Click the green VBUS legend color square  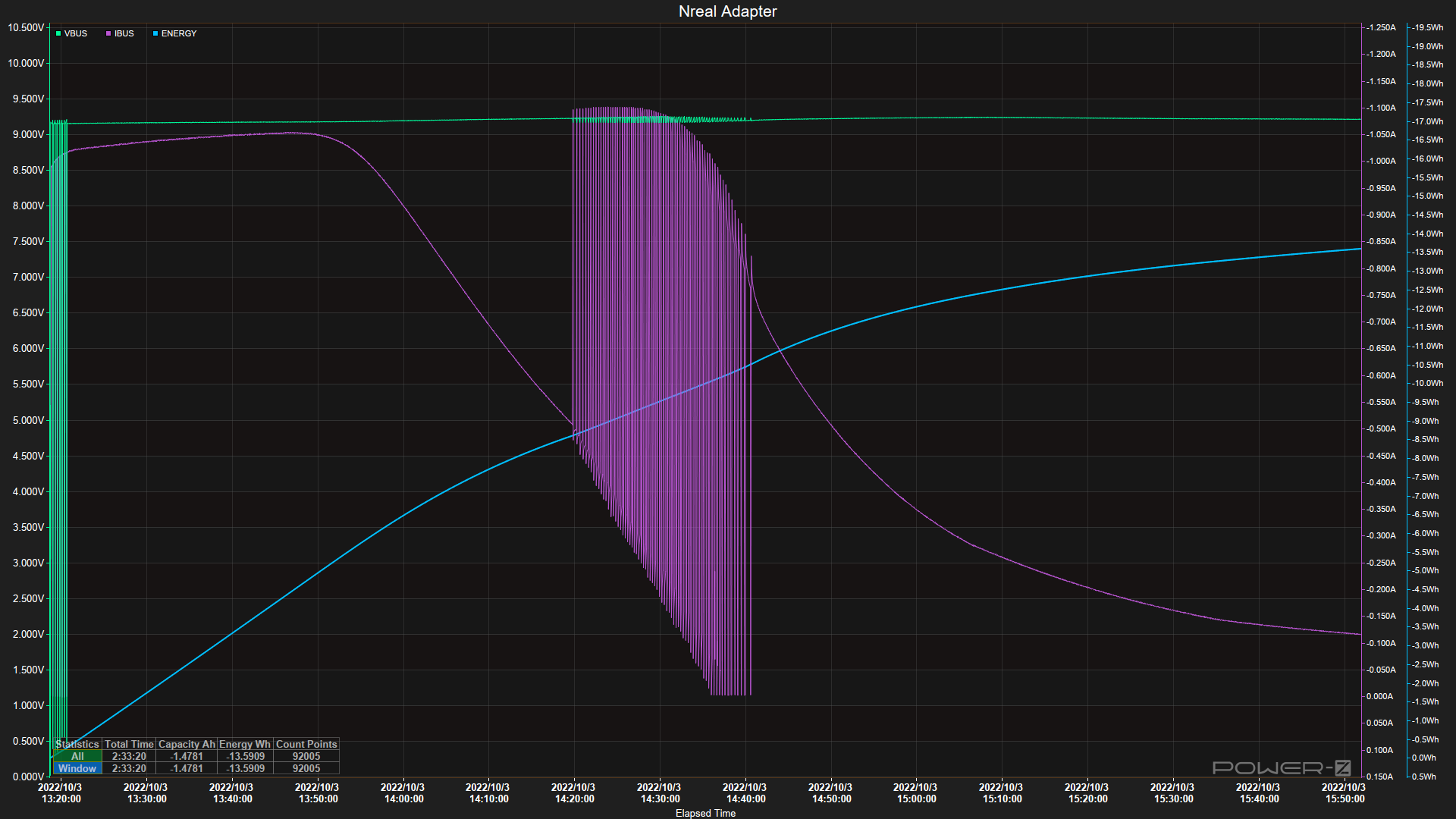point(58,34)
